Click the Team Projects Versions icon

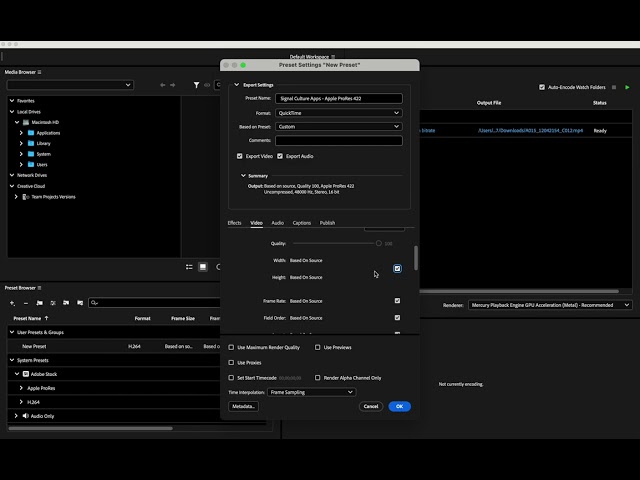(x=26, y=197)
